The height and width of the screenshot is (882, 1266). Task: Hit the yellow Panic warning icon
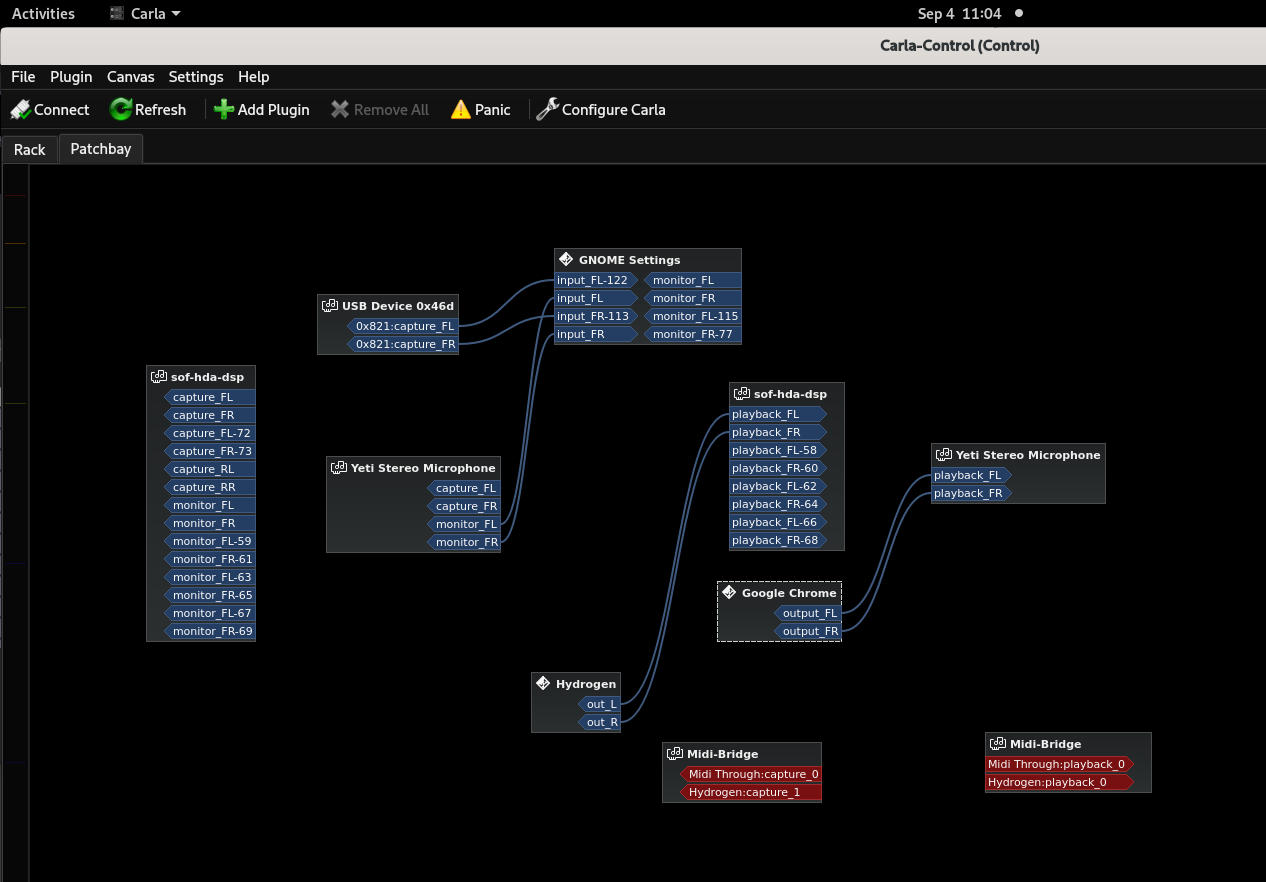click(460, 110)
